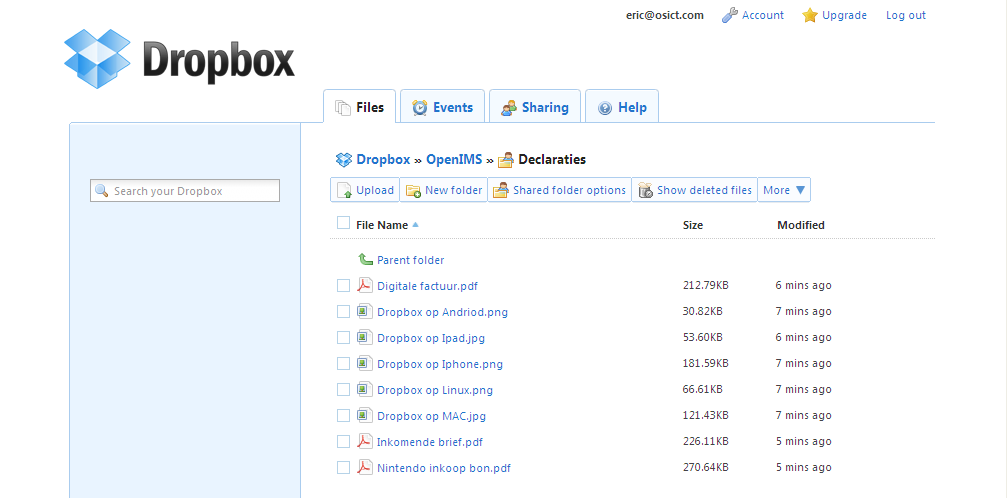Open Digitale factuur.pdf file name
1007x498 pixels.
tap(427, 286)
